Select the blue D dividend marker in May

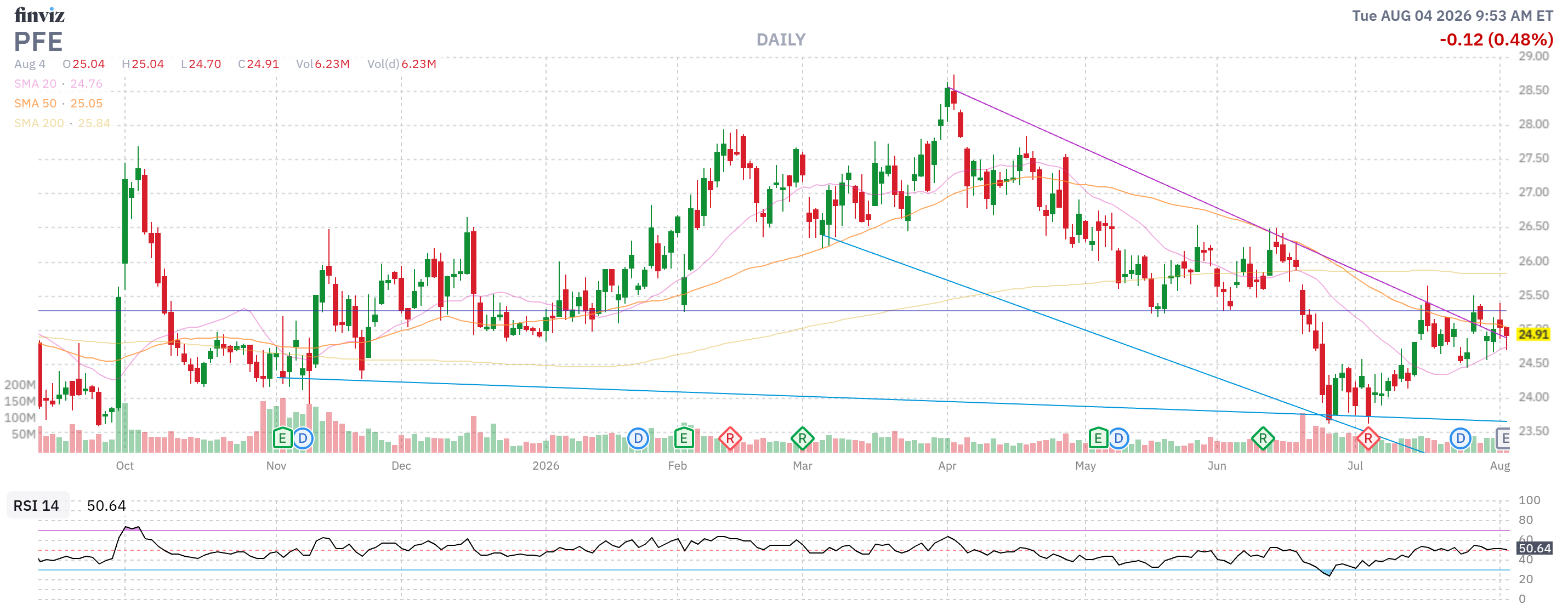click(1118, 438)
